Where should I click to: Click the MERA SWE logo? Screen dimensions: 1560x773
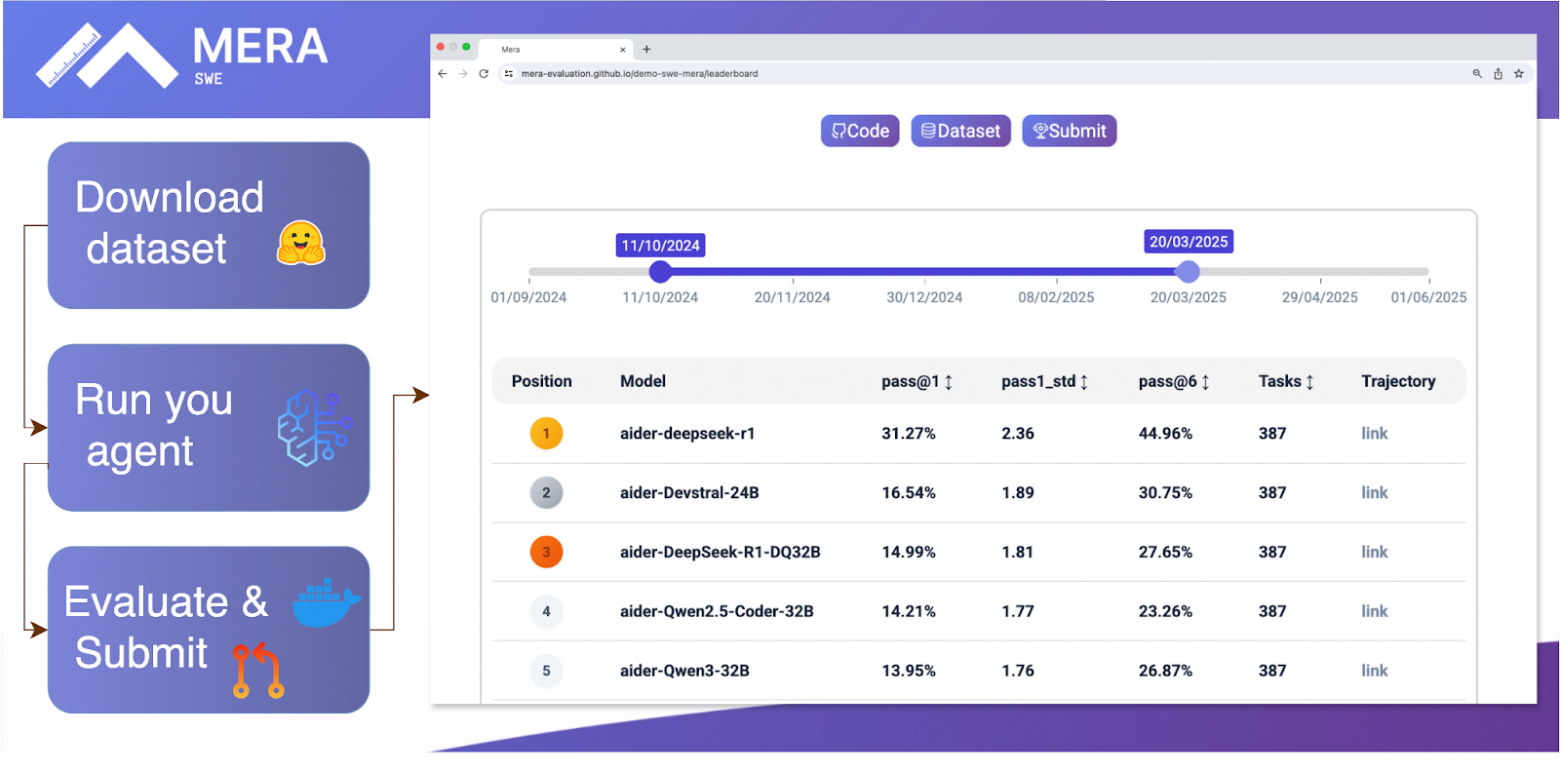(182, 55)
